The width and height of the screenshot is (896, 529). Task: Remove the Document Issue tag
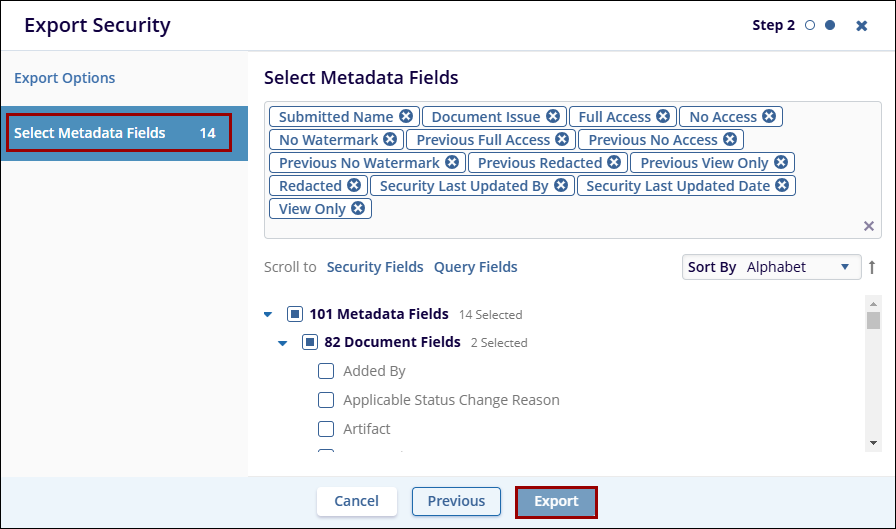[x=552, y=117]
